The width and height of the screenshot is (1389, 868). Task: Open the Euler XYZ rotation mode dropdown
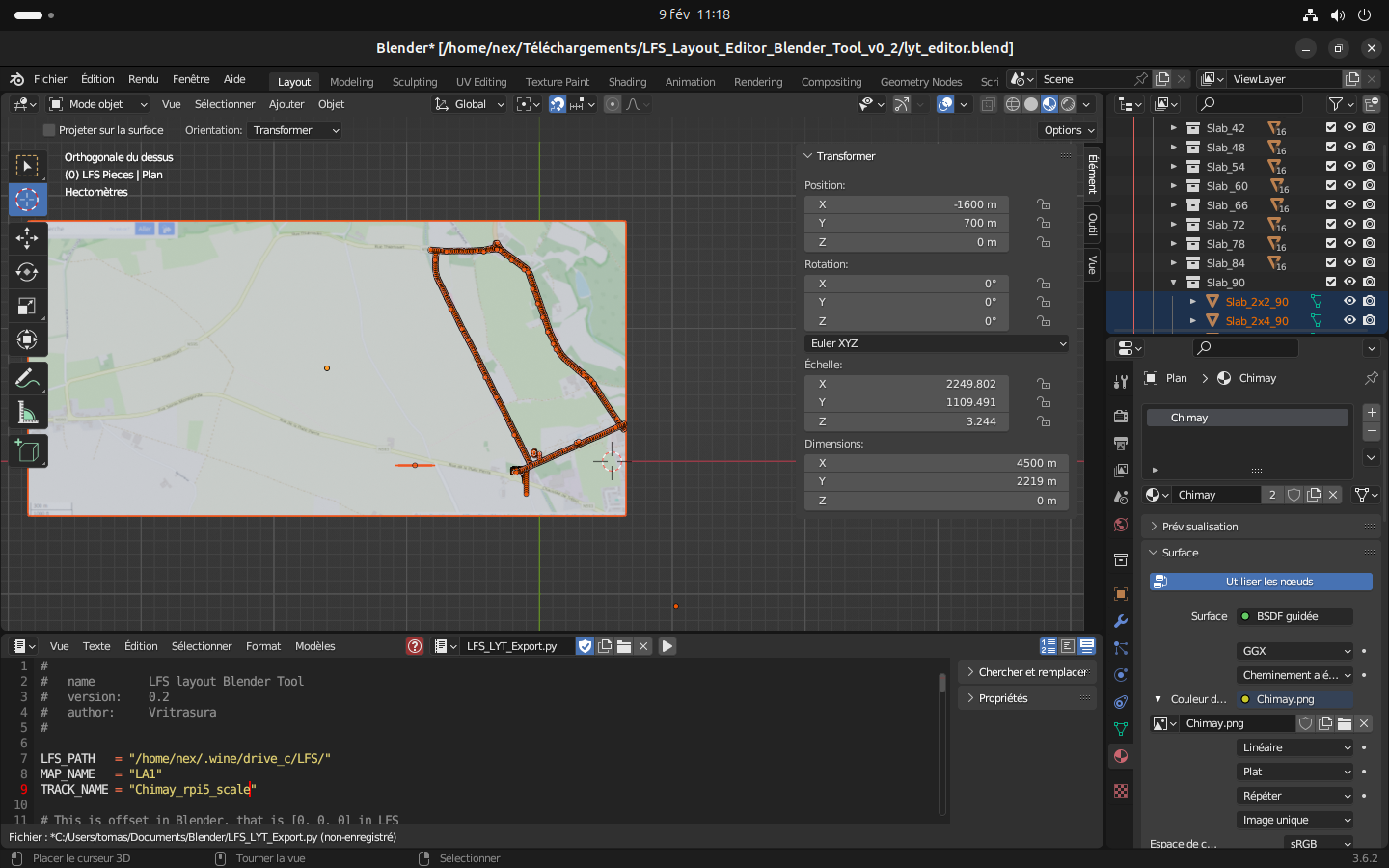(x=937, y=343)
